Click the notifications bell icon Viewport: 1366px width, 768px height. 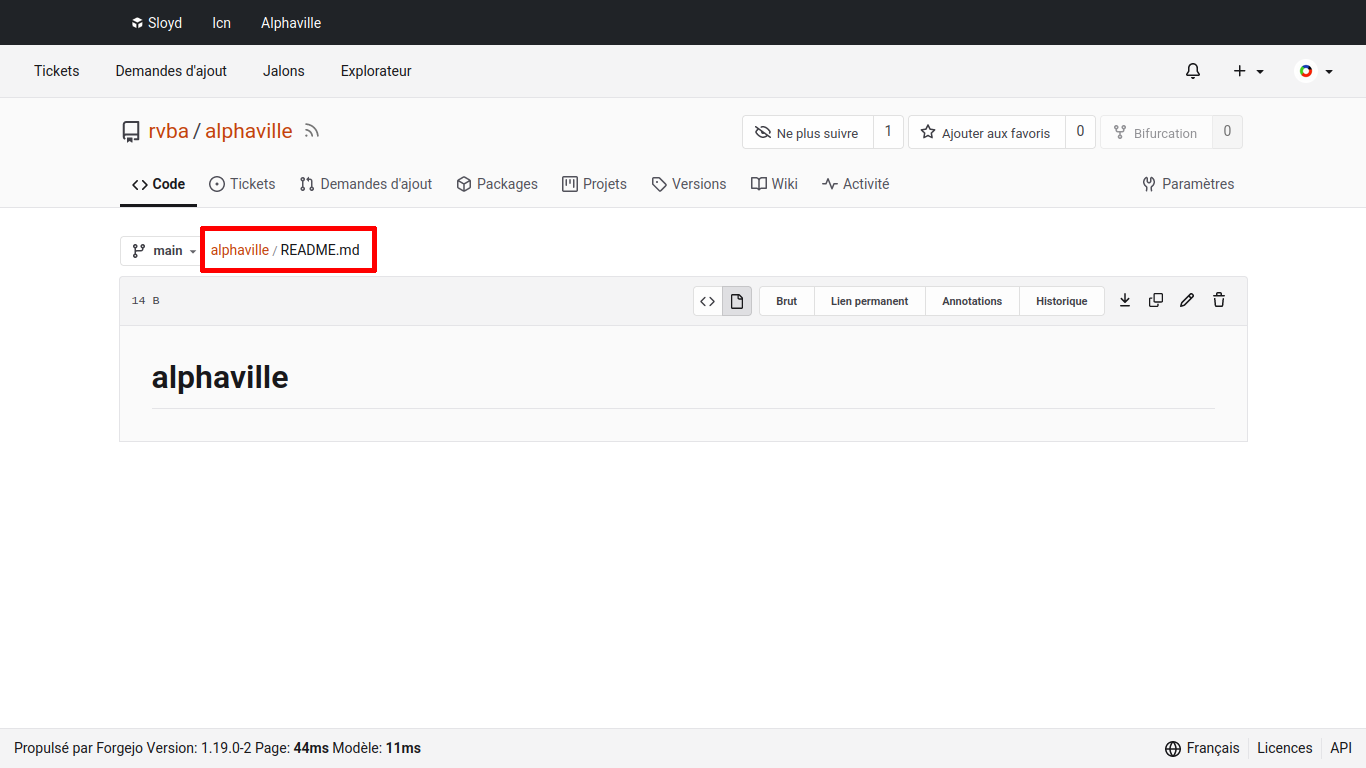[1192, 71]
